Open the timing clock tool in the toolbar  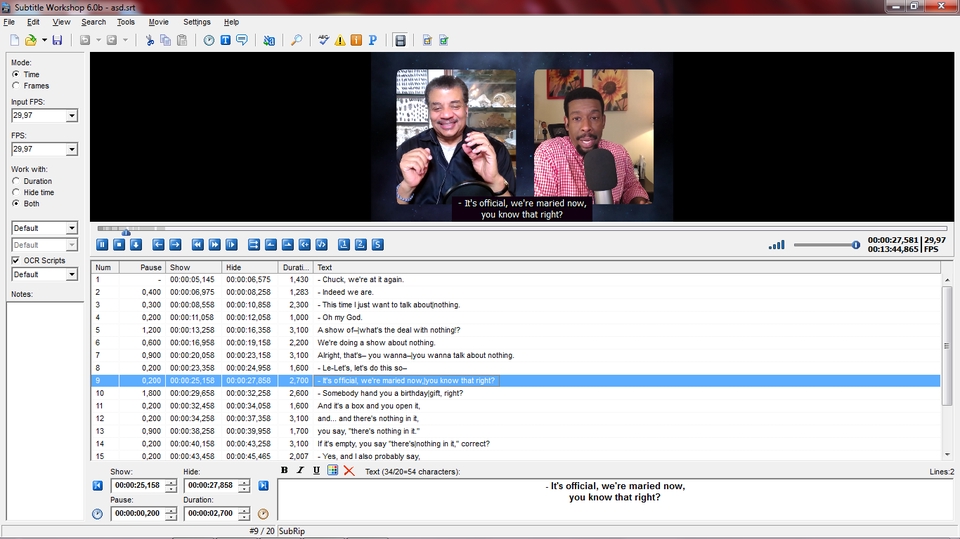[209, 40]
